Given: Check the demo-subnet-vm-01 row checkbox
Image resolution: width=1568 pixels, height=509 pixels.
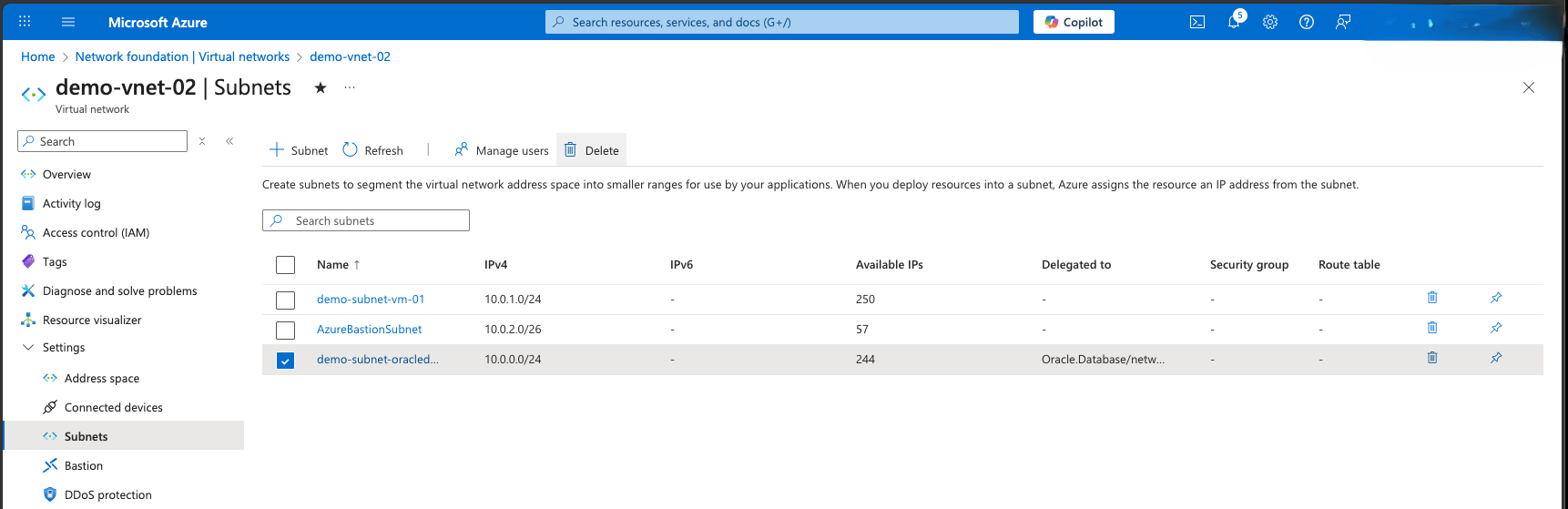Looking at the screenshot, I should (286, 300).
